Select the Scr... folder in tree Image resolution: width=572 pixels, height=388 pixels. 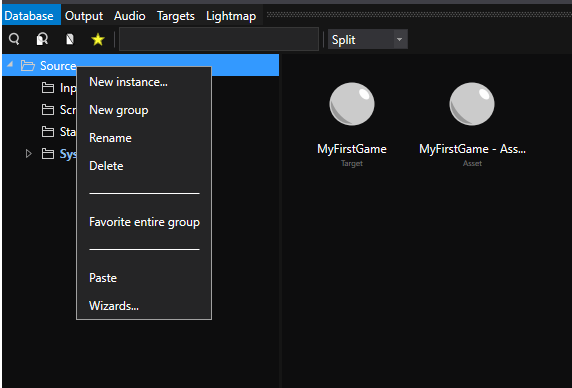[x=58, y=109]
